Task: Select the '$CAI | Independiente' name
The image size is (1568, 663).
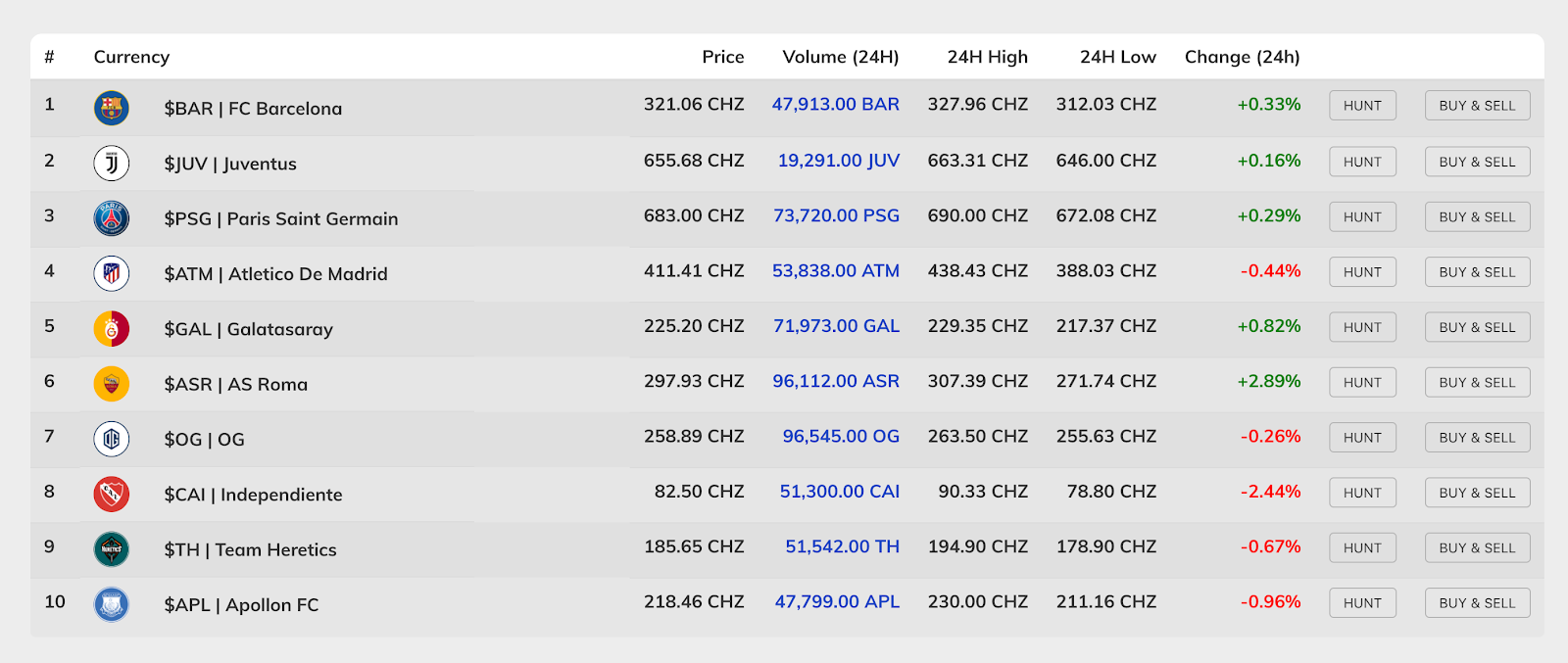Action: point(253,495)
